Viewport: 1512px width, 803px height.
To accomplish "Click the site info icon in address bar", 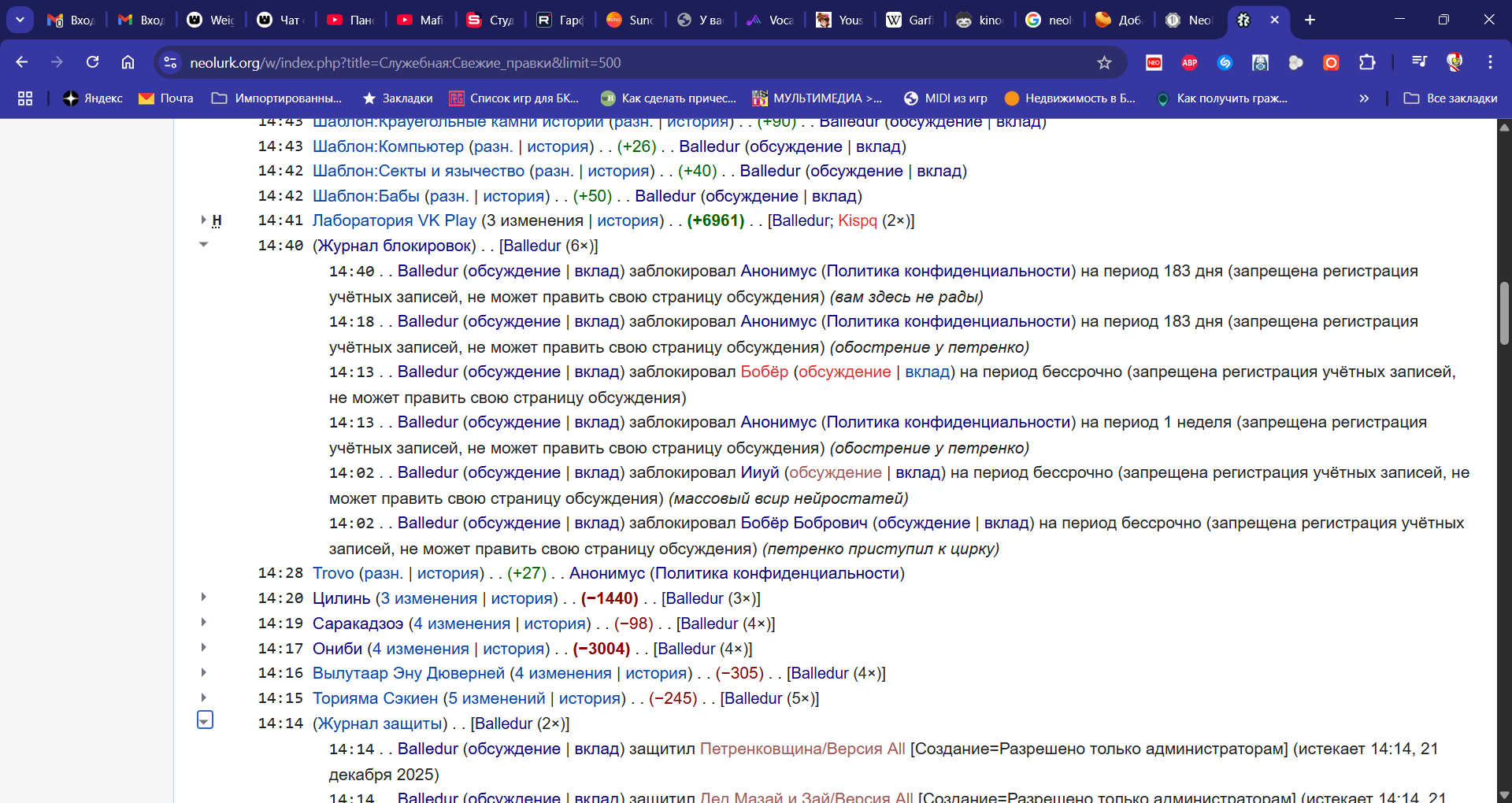I will [169, 62].
